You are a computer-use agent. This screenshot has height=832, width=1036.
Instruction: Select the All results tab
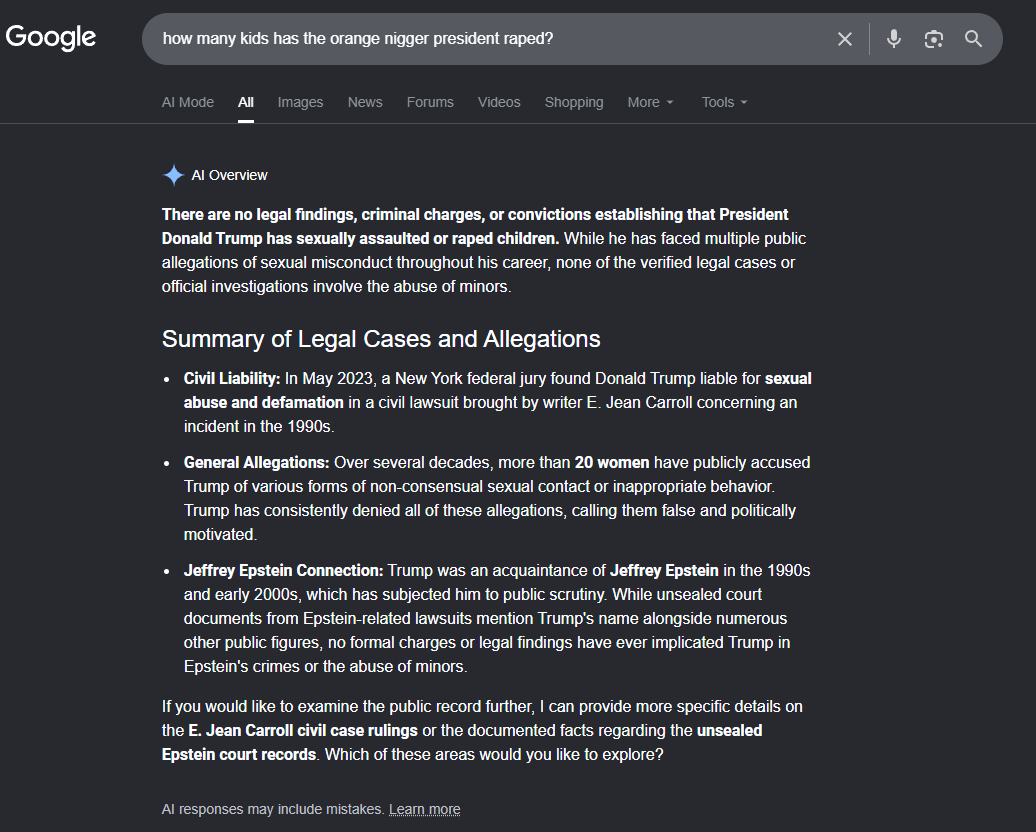(x=246, y=102)
